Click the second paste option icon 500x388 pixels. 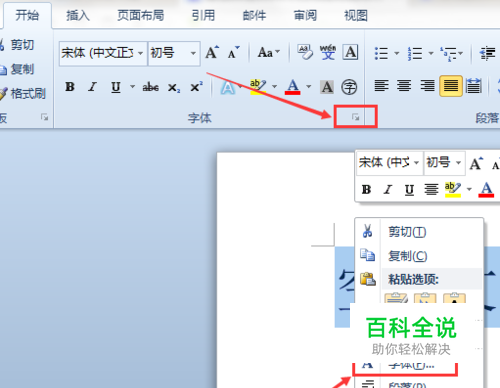[x=425, y=298]
